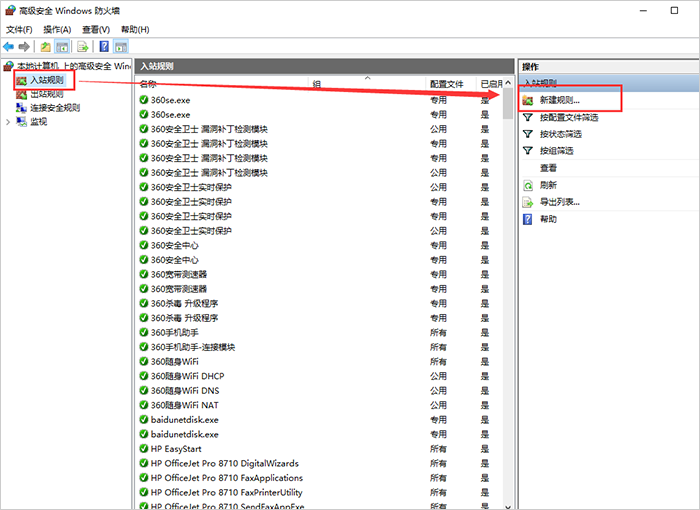Open the 查看 submenu in actions pane
Viewport: 700px width, 510px height.
(x=548, y=168)
